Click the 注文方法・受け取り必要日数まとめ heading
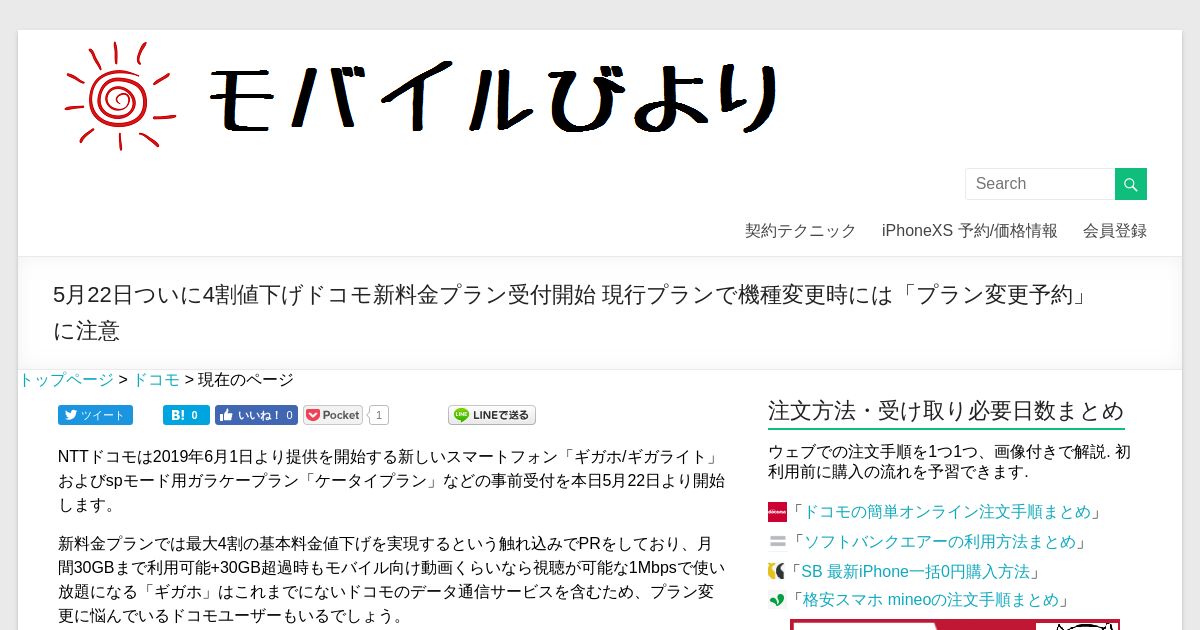 point(946,411)
